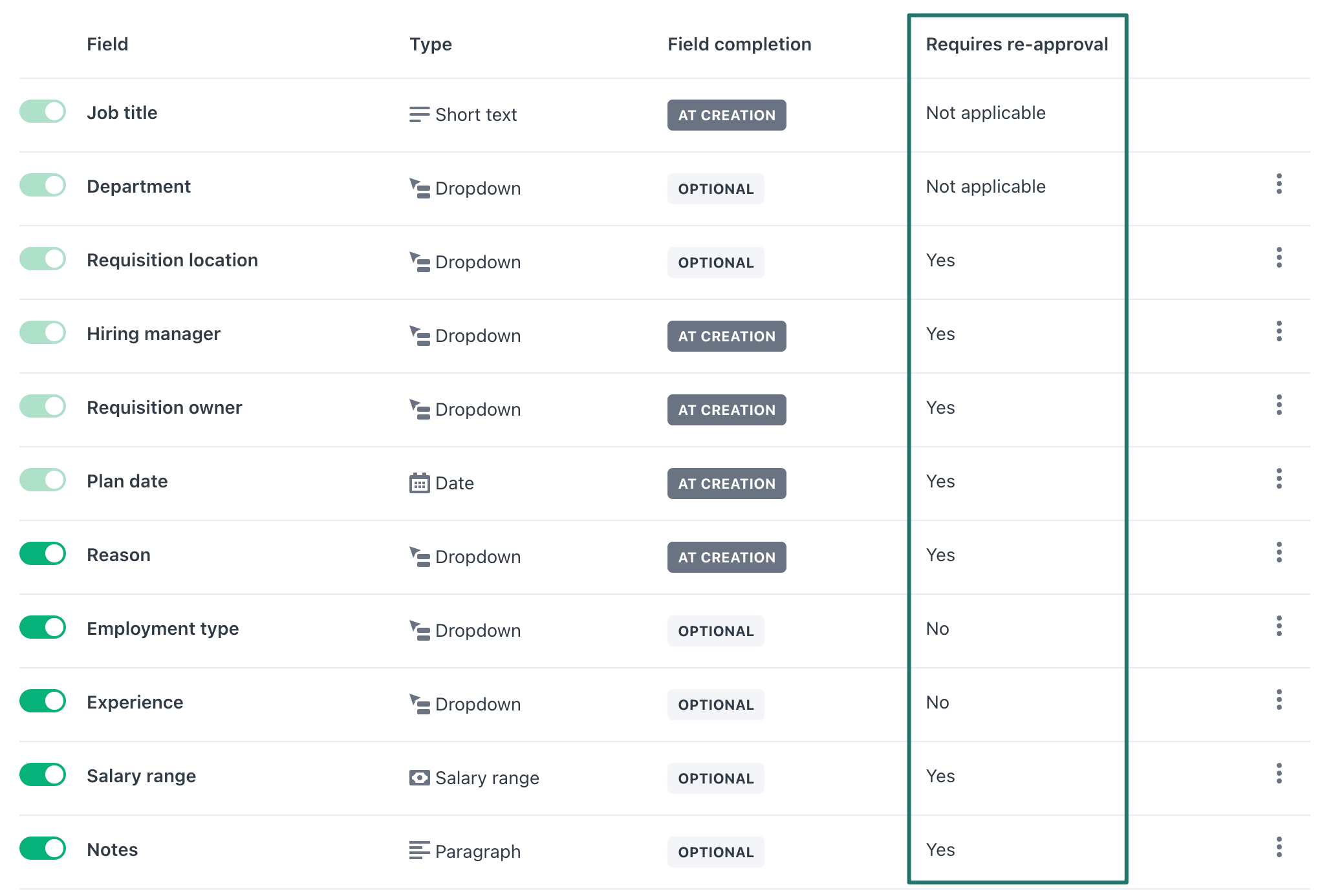This screenshot has width=1322, height=896.
Task: Open the three-dot menu for Employment type
Action: (x=1280, y=626)
